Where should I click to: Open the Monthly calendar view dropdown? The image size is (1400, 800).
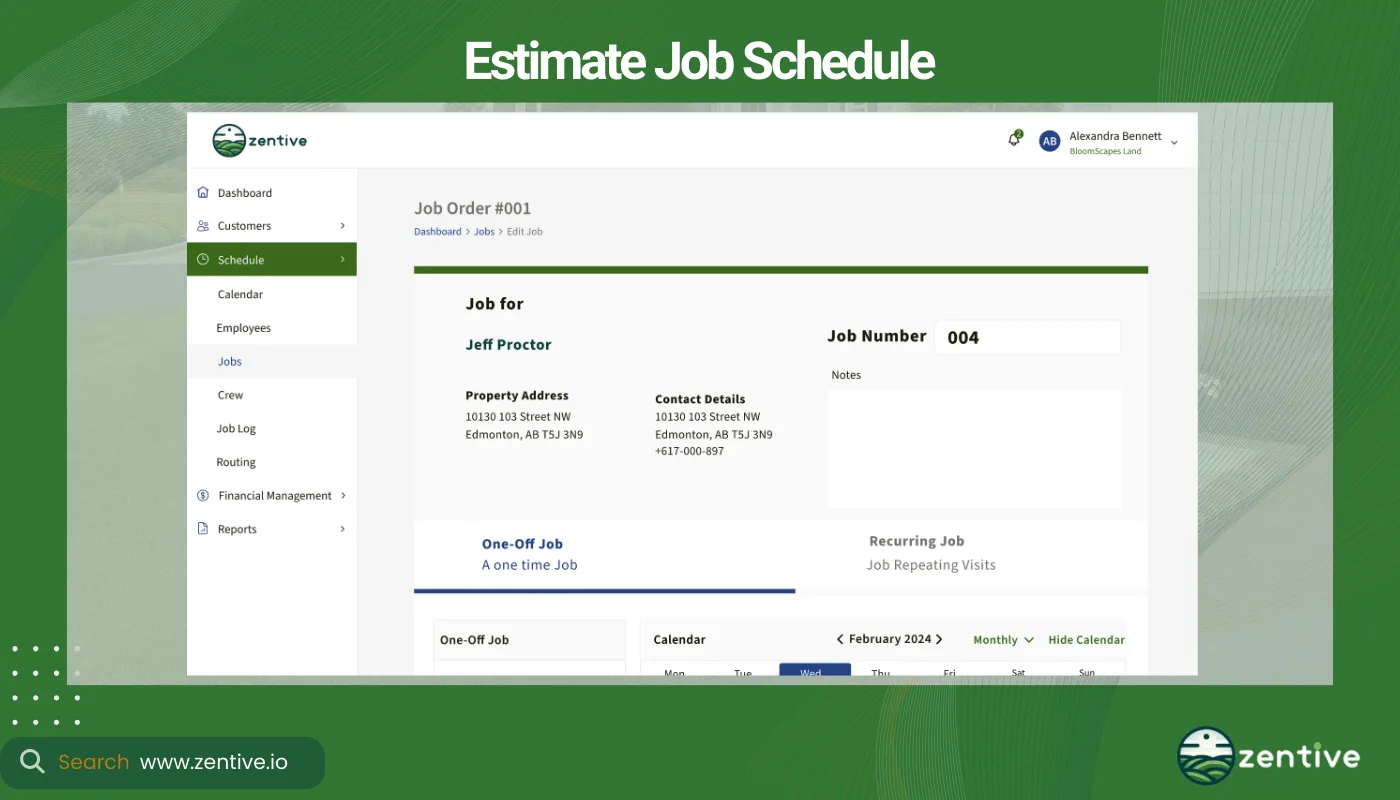pos(1001,639)
